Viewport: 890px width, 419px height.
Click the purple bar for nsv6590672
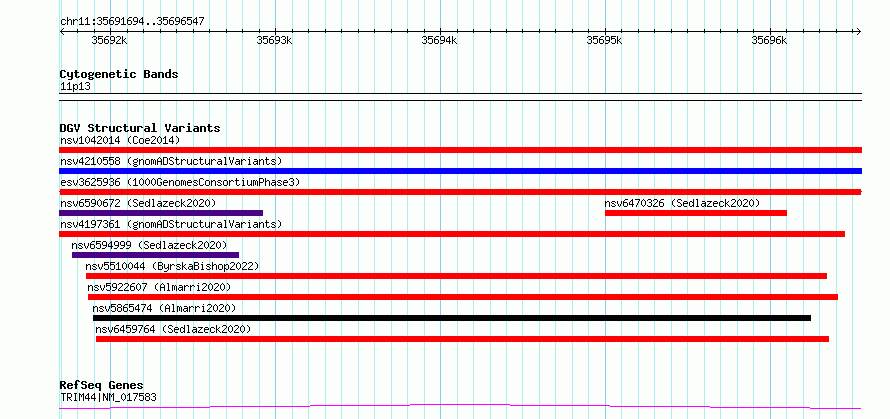(x=161, y=213)
